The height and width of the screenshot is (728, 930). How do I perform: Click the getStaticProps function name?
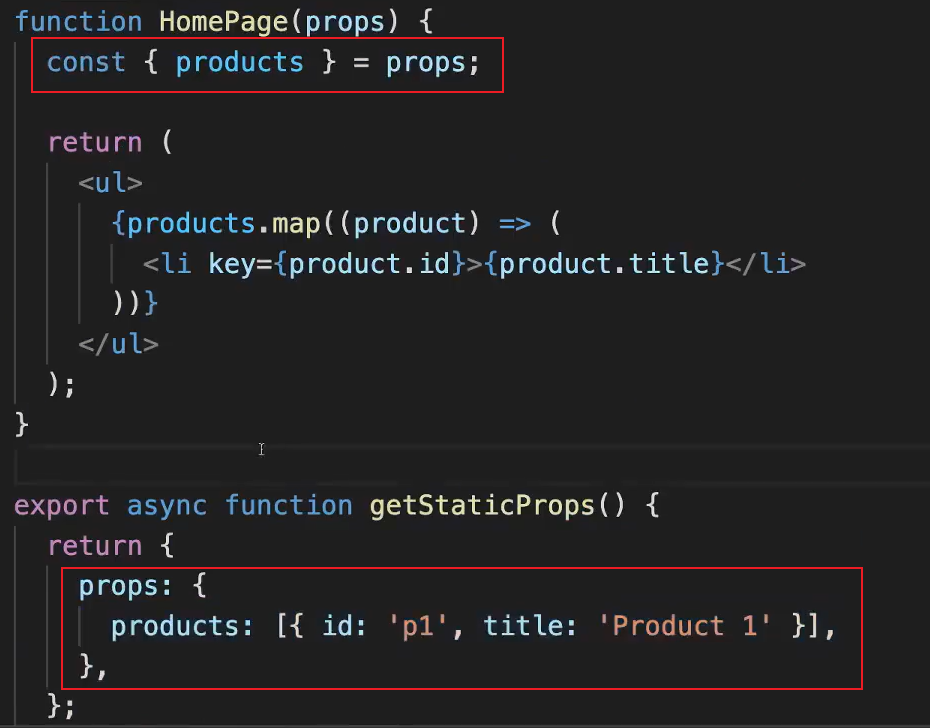tap(483, 505)
